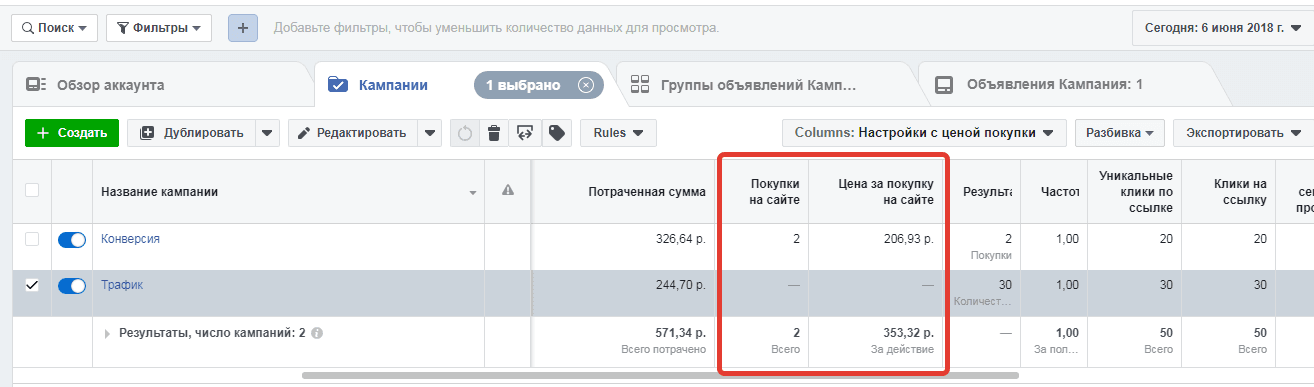The height and width of the screenshot is (387, 1314).
Task: Click the tag label icon
Action: [x=556, y=133]
